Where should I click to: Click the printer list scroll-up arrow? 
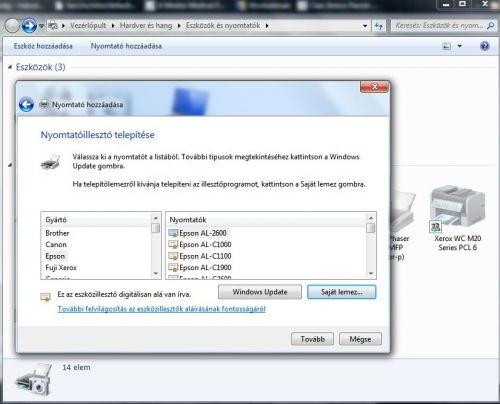370,218
